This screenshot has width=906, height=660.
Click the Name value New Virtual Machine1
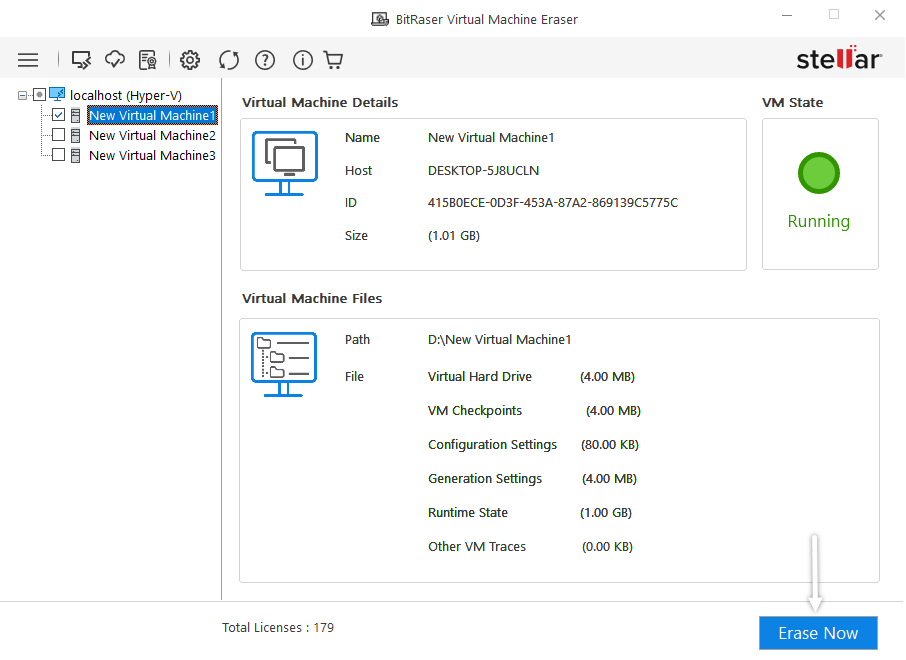click(x=491, y=138)
